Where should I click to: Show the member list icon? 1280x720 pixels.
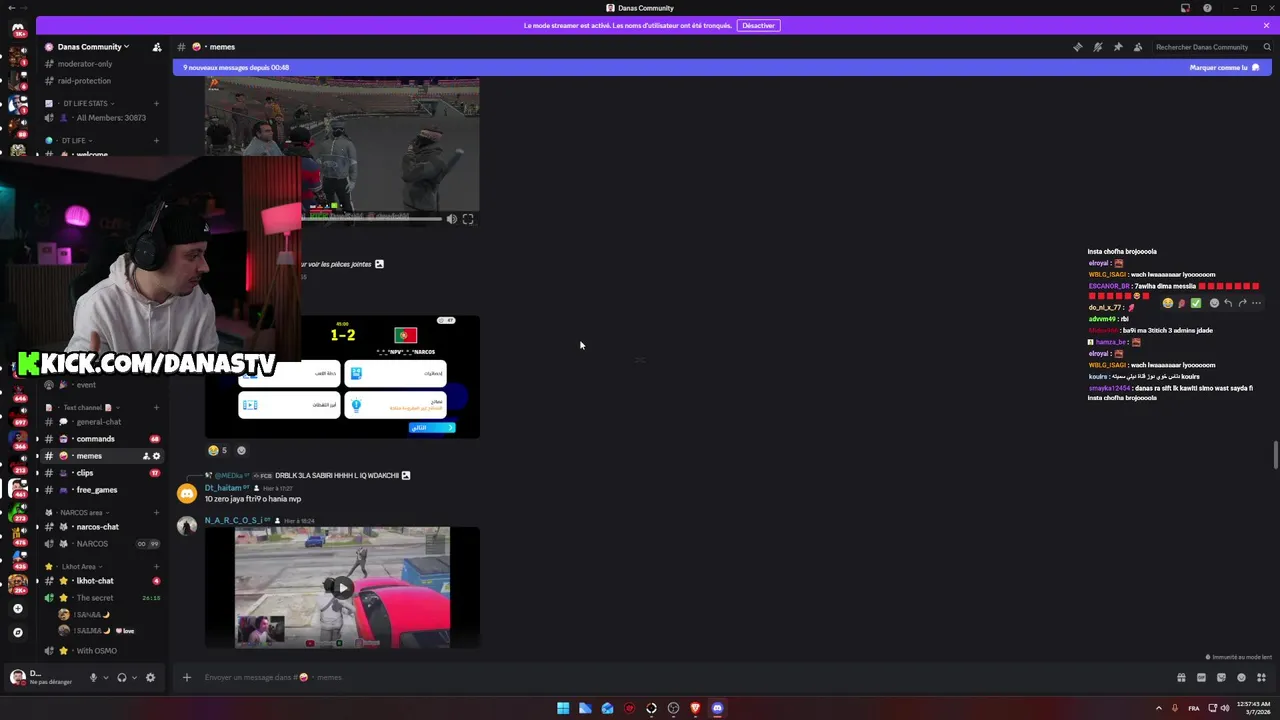click(x=1138, y=47)
